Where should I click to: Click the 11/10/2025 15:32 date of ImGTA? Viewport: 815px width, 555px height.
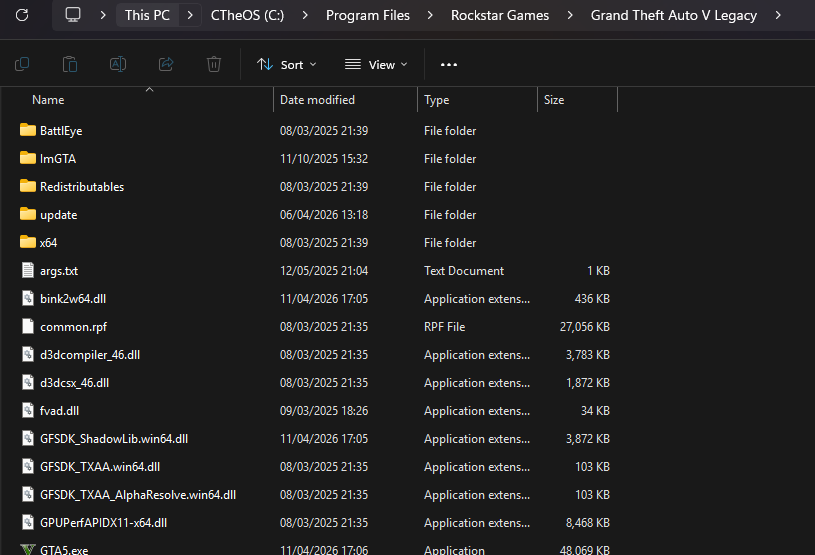pyautogui.click(x=324, y=158)
